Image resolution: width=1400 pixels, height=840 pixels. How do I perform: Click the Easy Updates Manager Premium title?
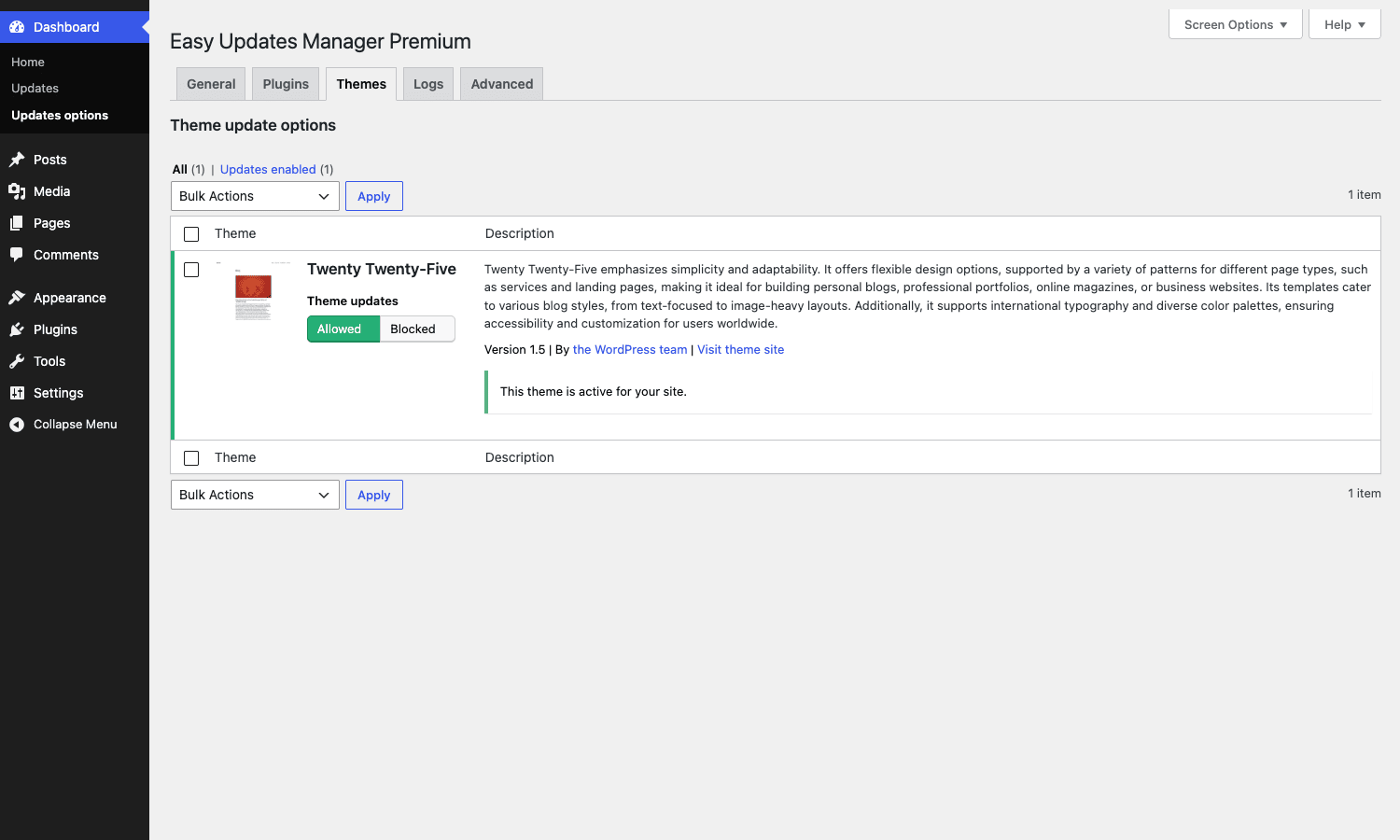tap(320, 41)
